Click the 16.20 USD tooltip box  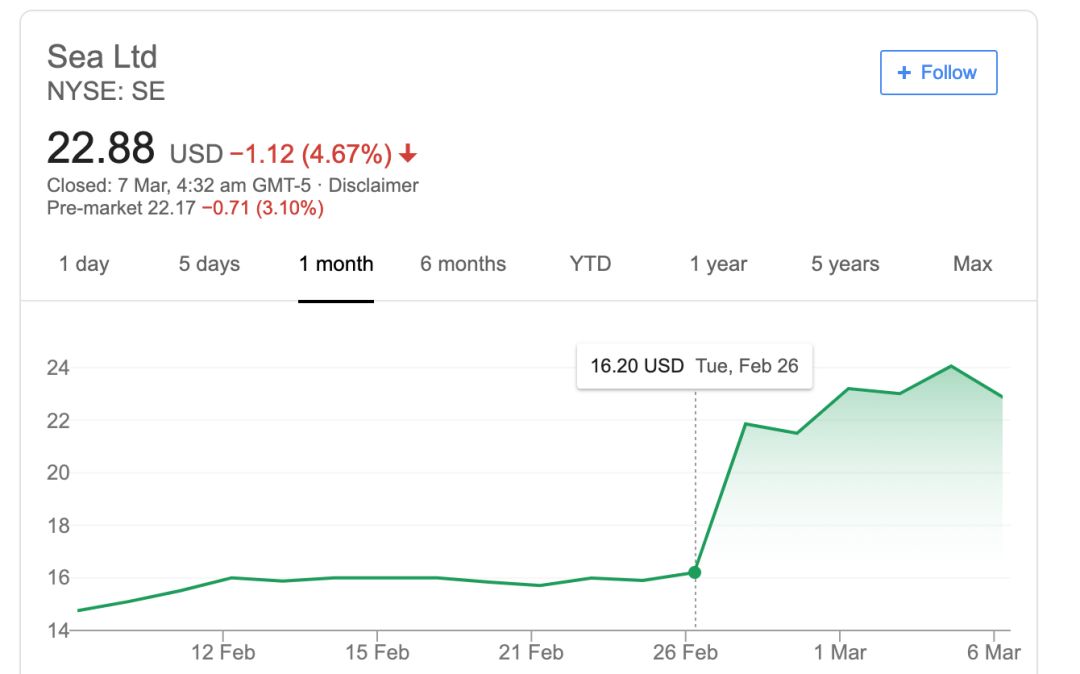[x=694, y=366]
